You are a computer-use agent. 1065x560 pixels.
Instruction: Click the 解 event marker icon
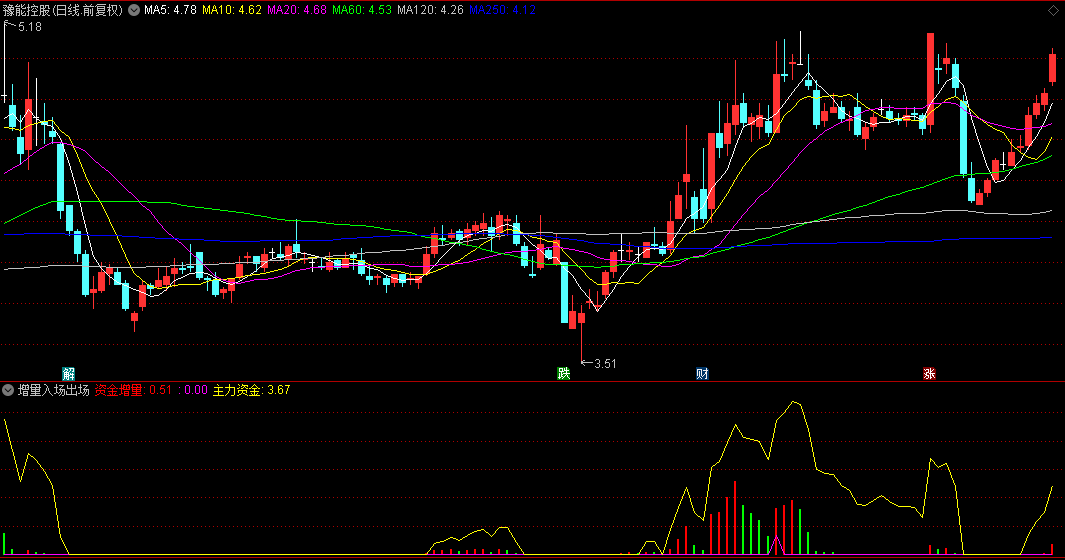pos(69,374)
